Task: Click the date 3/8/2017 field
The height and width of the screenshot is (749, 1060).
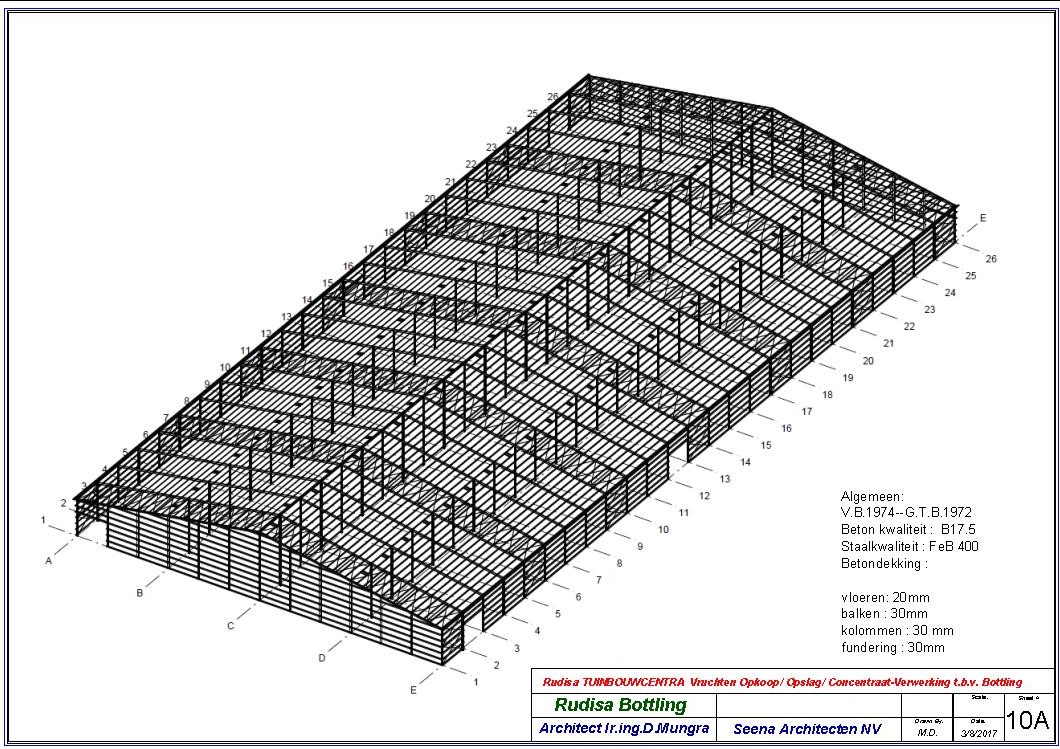Action: tap(978, 733)
